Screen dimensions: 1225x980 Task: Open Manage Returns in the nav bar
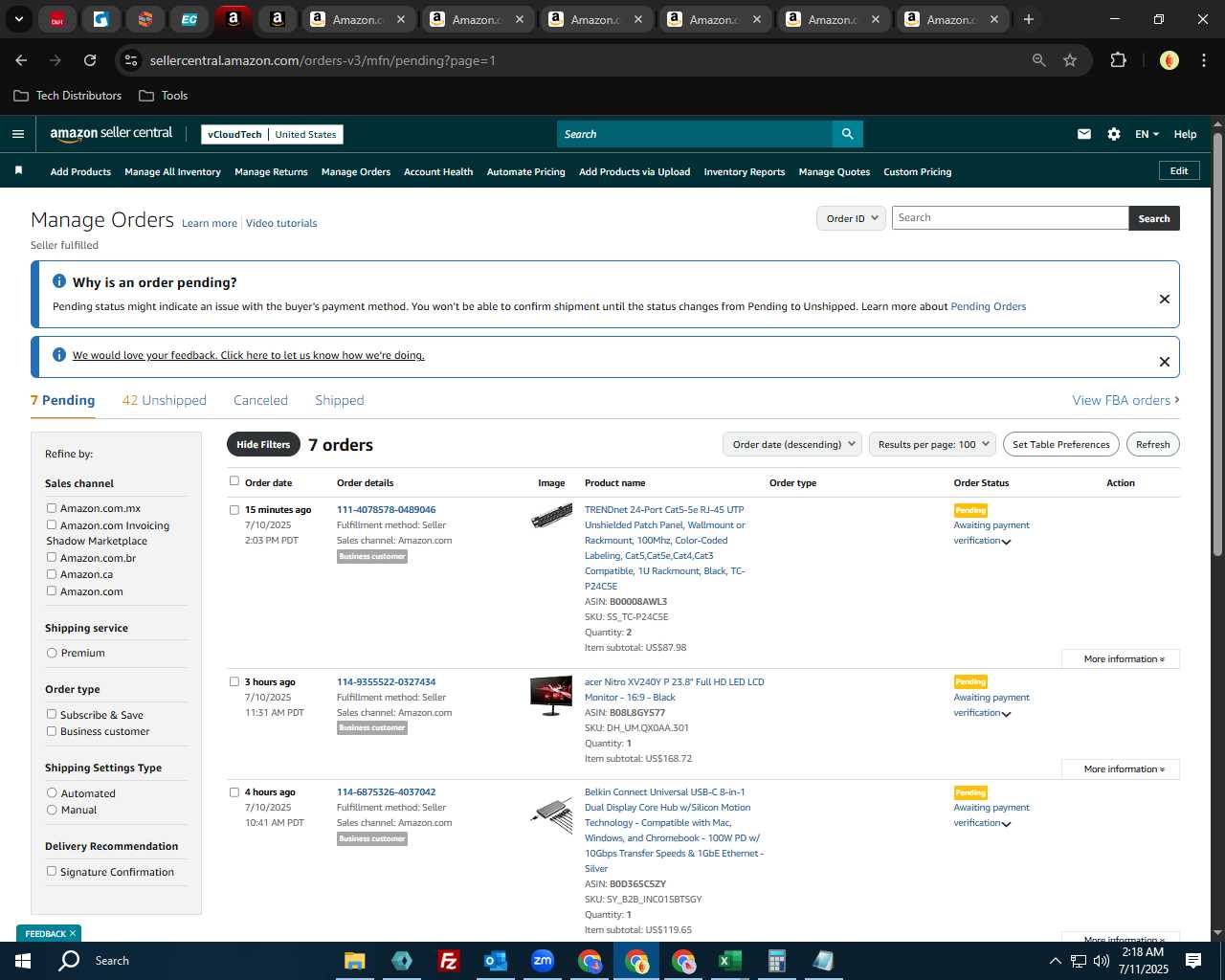[271, 172]
